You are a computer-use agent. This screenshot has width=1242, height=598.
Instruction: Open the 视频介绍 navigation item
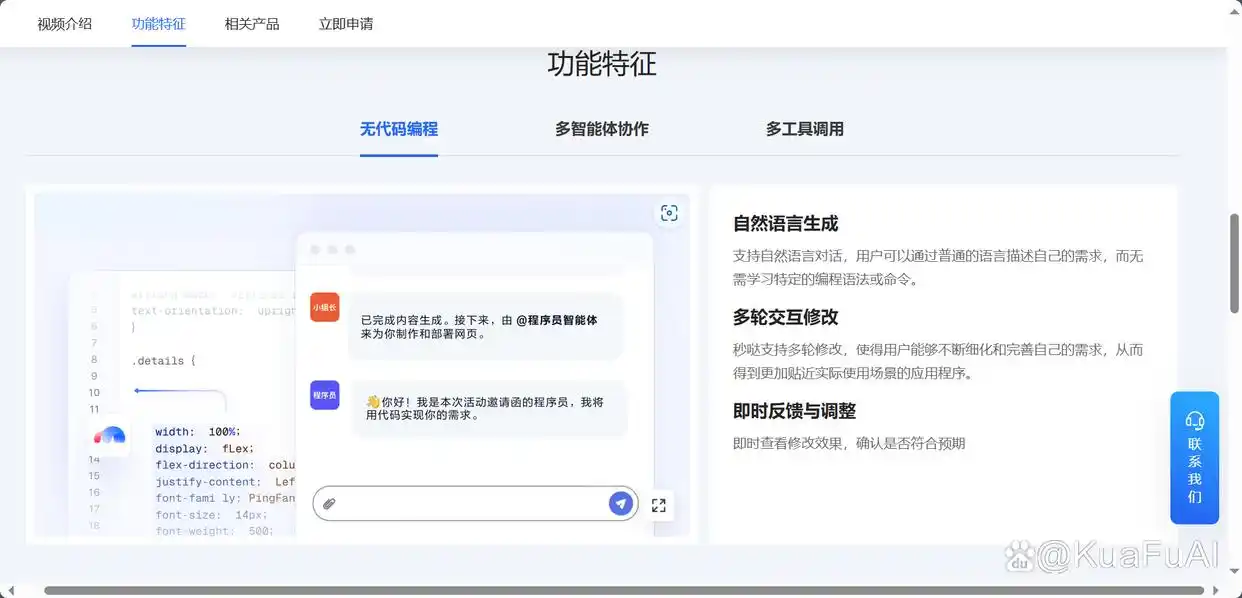tap(64, 23)
